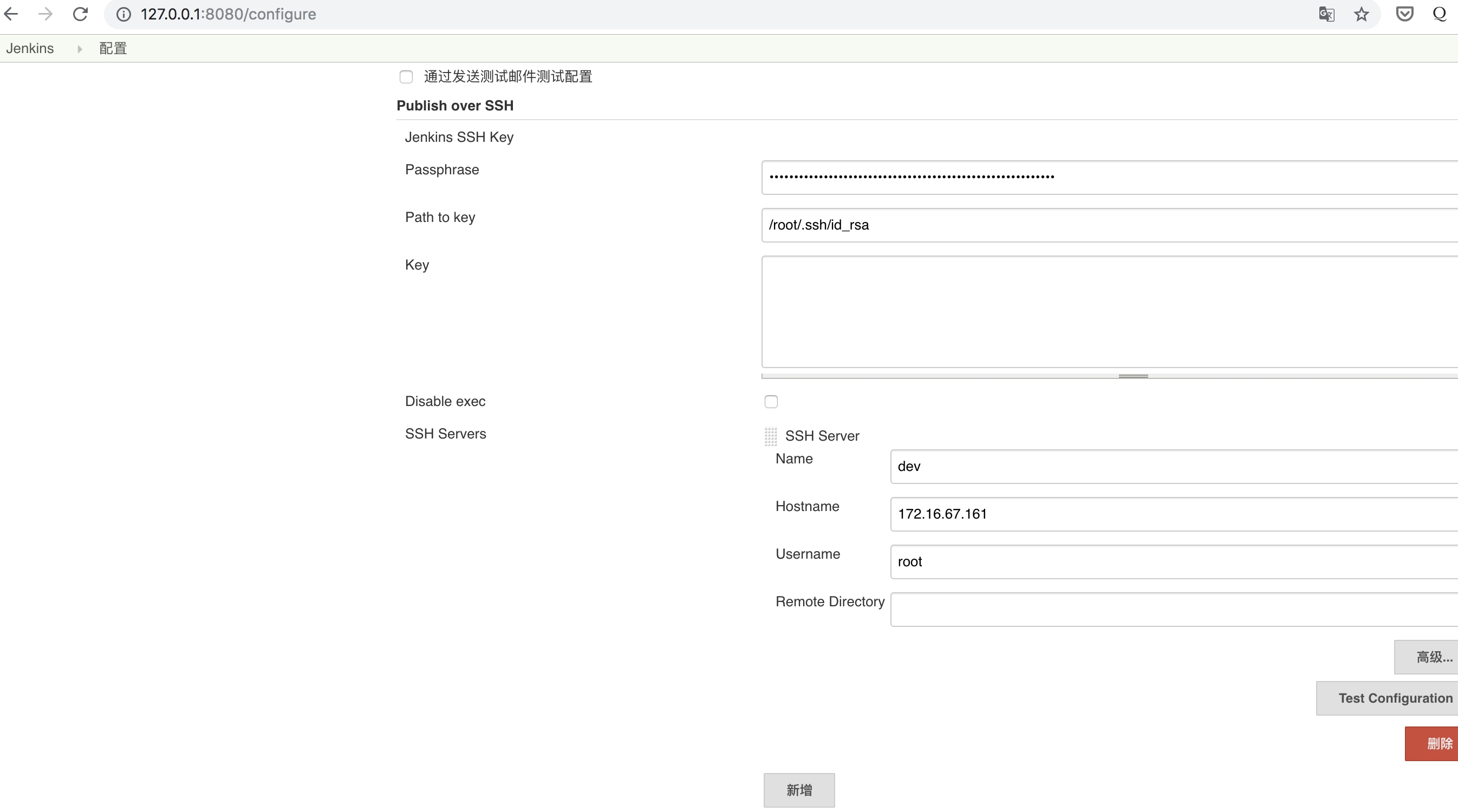
Task: Add a new SSH server with 新增
Action: [x=799, y=790]
